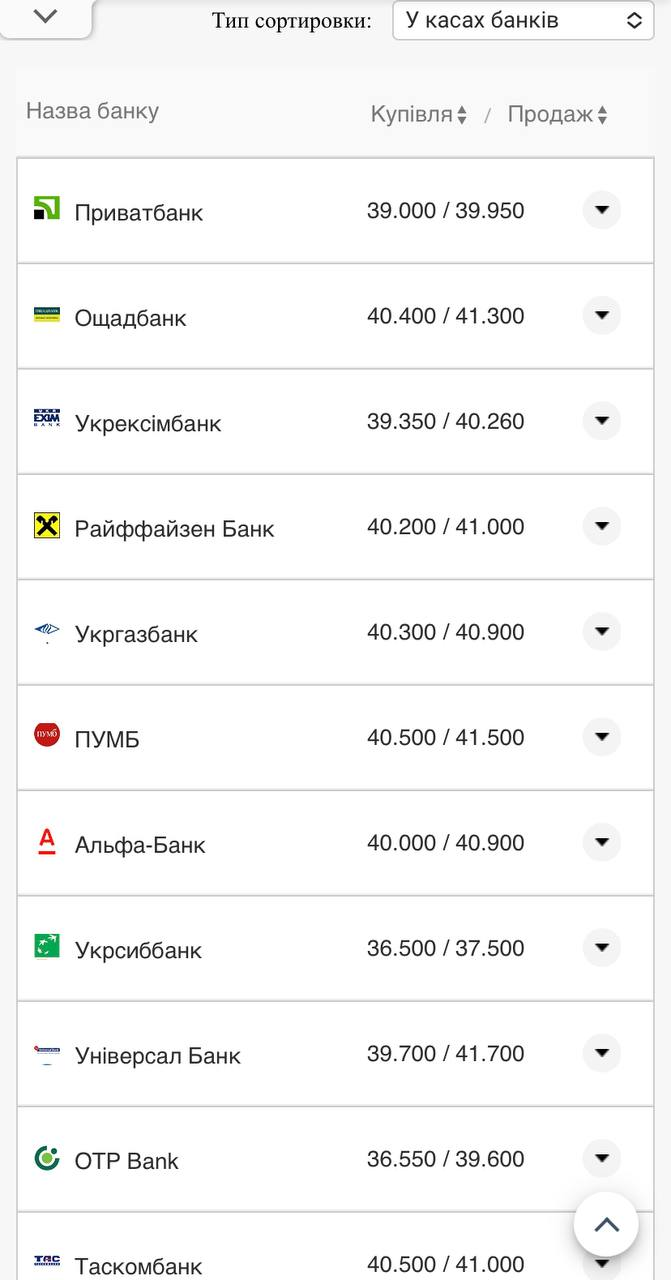Screen dimensions: 671x1280
Task: Open the sorting type dropdown
Action: click(523, 20)
